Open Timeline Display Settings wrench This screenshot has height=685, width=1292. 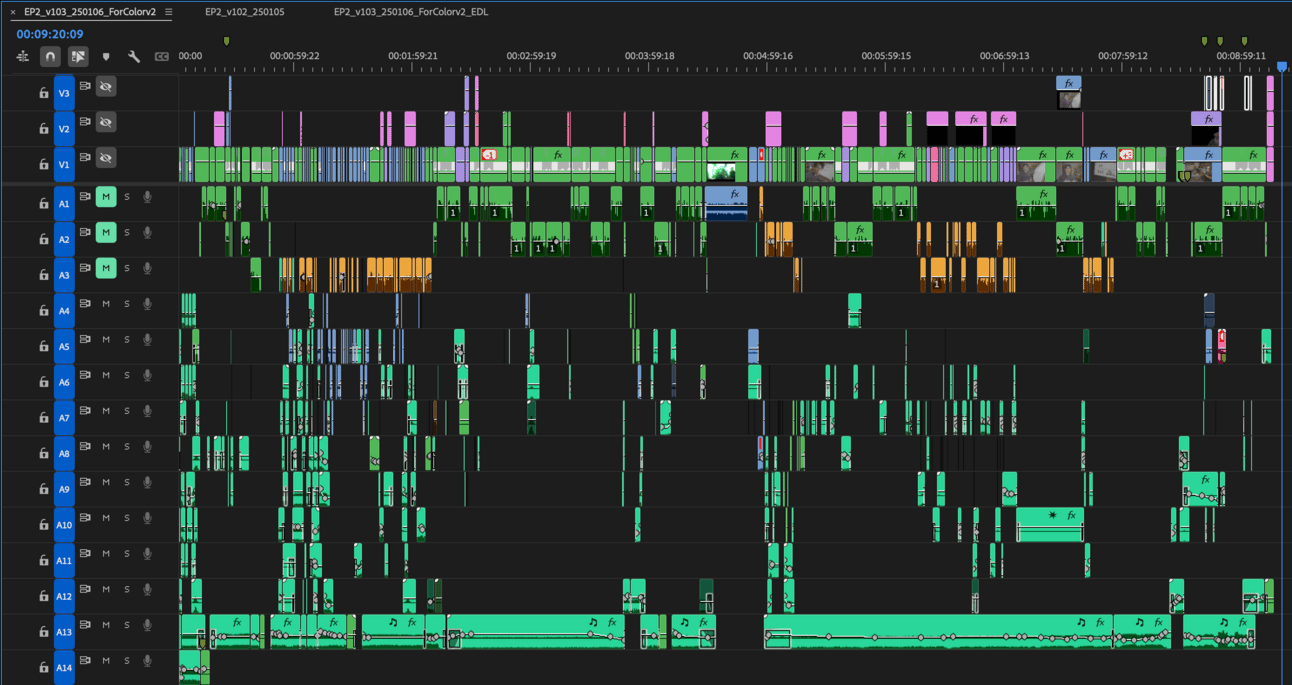click(x=134, y=57)
